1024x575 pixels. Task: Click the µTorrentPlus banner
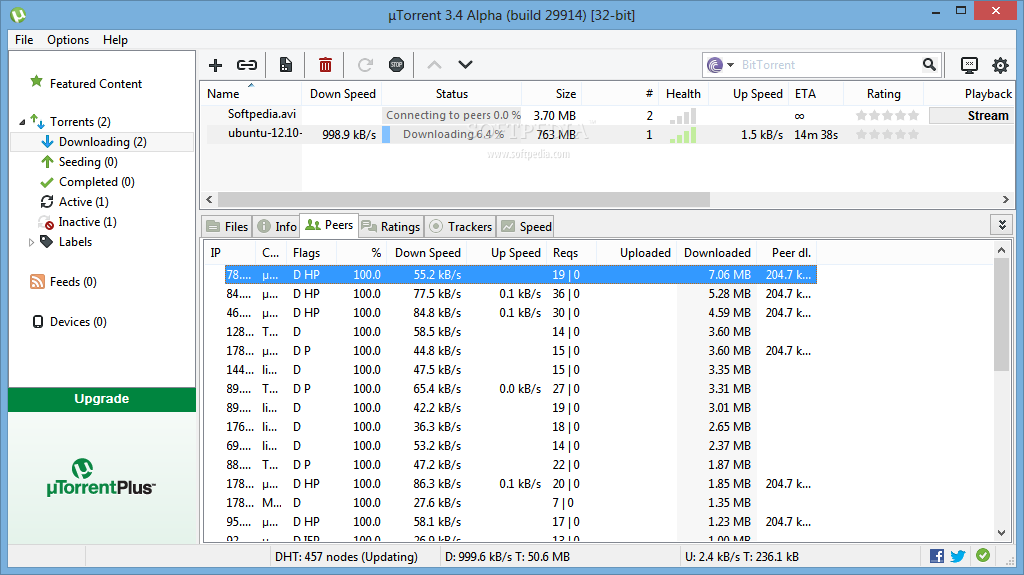click(101, 478)
